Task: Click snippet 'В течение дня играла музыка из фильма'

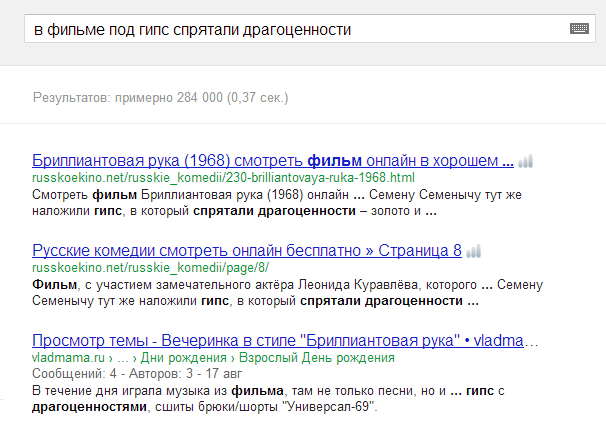Action: 158,391
